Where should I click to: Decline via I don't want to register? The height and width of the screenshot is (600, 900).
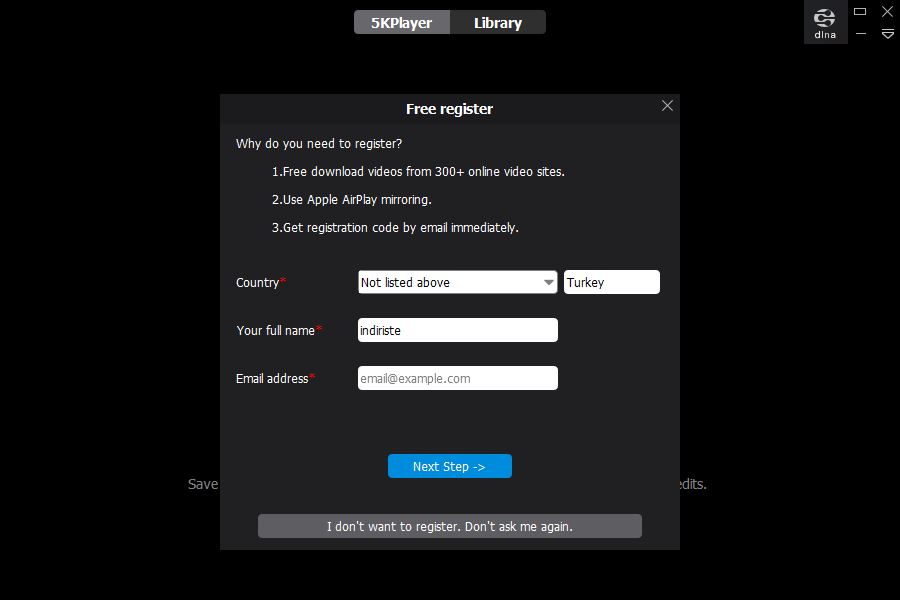pos(449,526)
